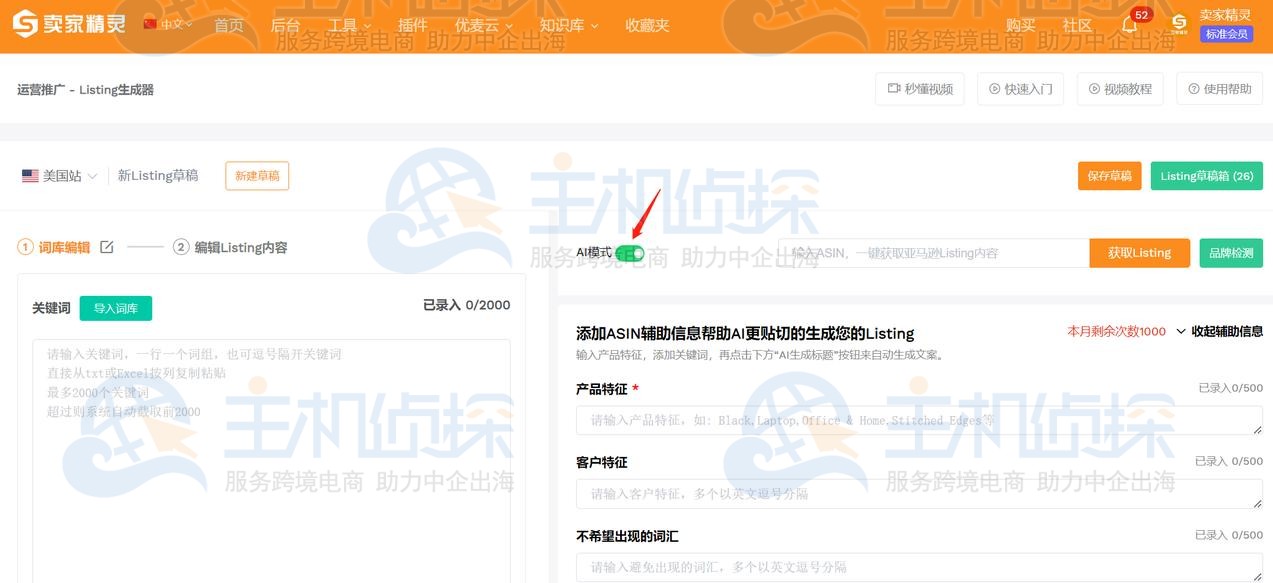Focus the 客户特征 input field
1273x583 pixels.
pos(919,493)
